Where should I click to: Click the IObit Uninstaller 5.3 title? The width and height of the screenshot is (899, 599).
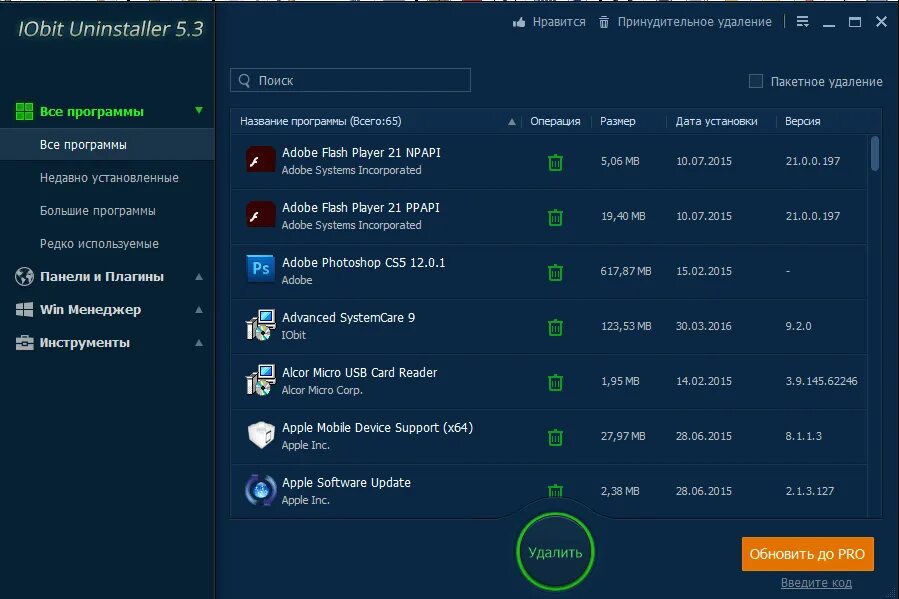[x=110, y=29]
